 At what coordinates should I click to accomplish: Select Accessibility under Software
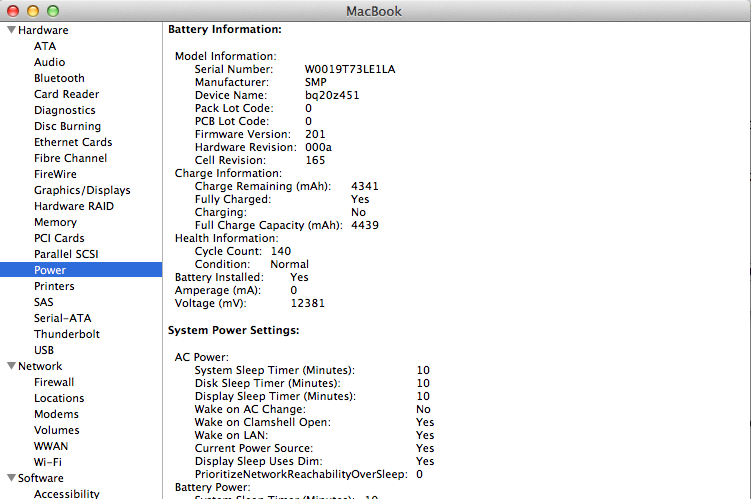click(x=67, y=493)
